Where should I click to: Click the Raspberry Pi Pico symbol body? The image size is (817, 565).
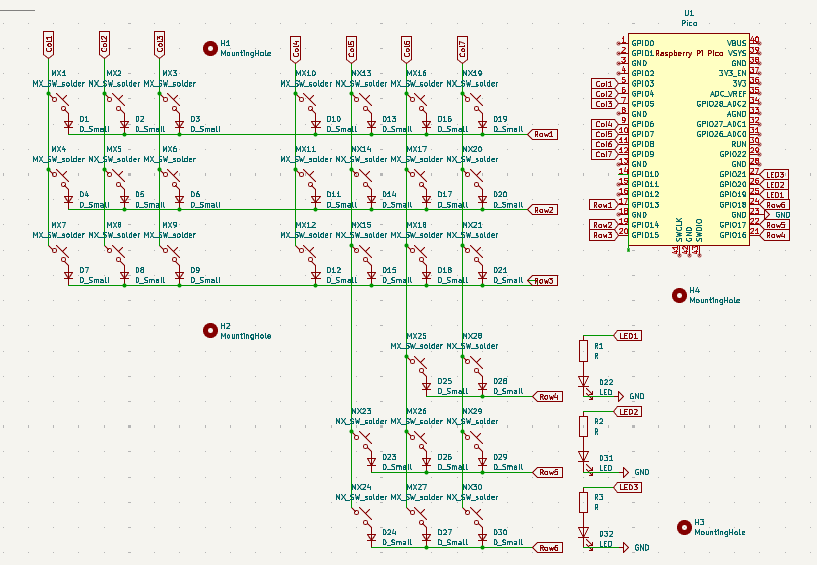(x=688, y=140)
